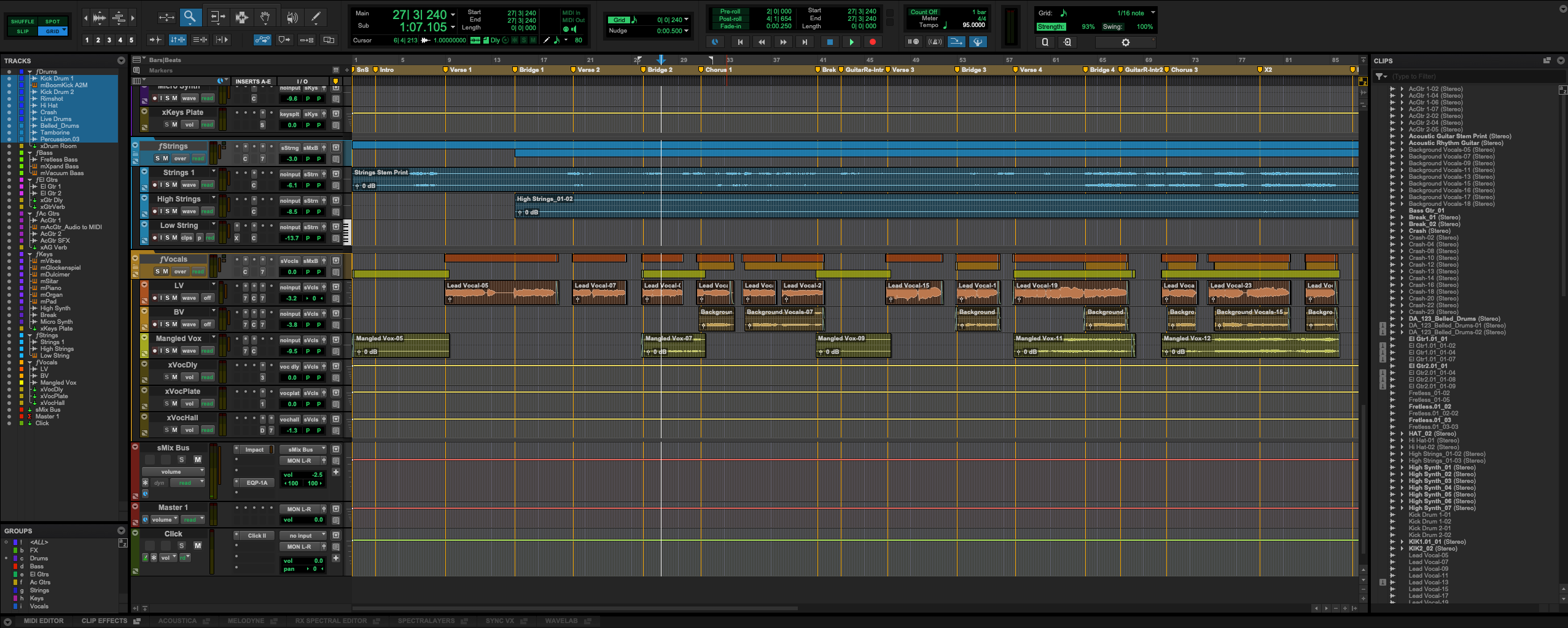Mute the sMix Bus track
Viewport: 1568px width, 628px height.
pos(198,460)
